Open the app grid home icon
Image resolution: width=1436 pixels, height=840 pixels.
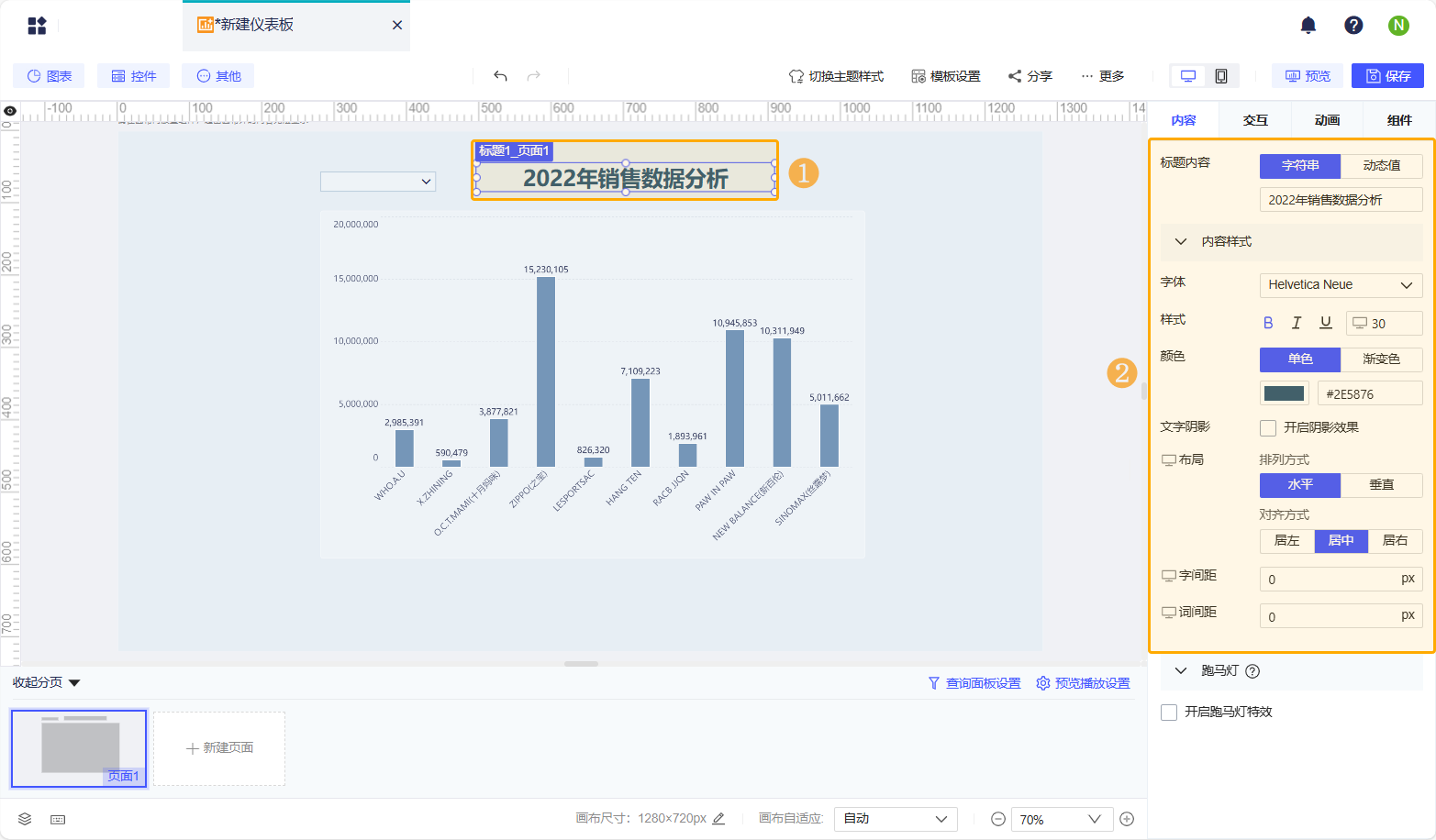pyautogui.click(x=37, y=26)
